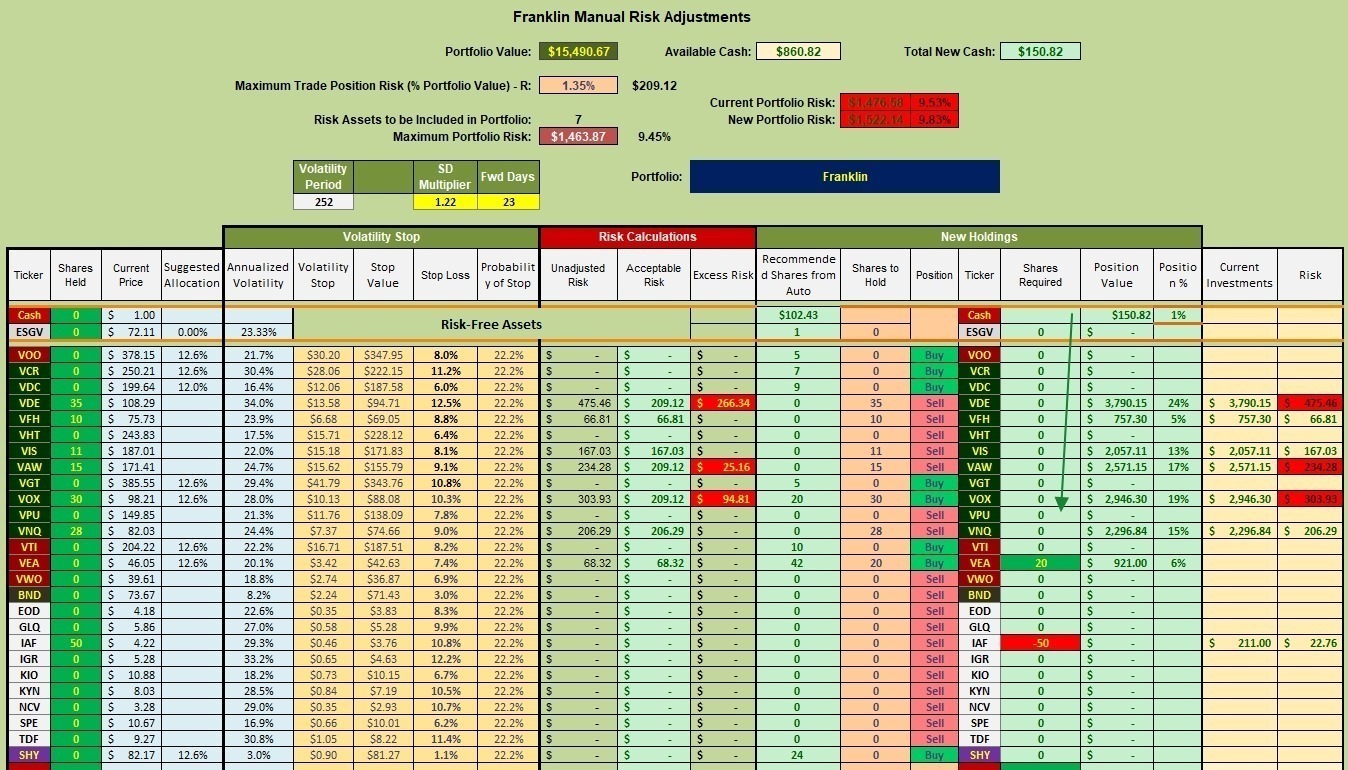Screen dimensions: 1348x770
Task: Click the Position Value column header
Action: pyautogui.click(x=1116, y=275)
